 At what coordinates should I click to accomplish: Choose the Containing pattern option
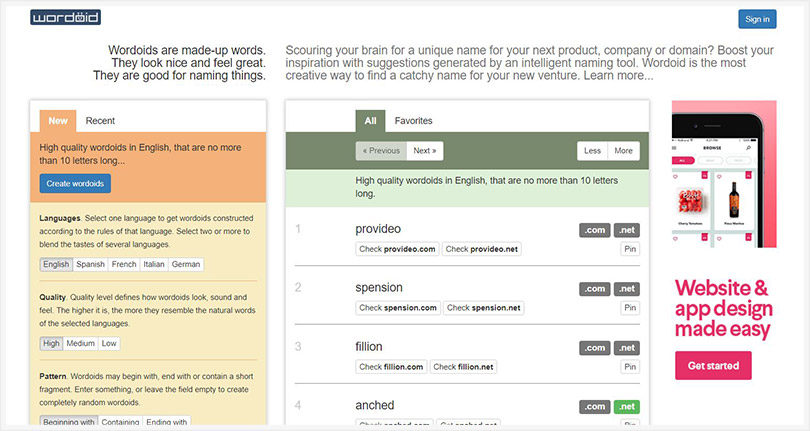click(120, 421)
